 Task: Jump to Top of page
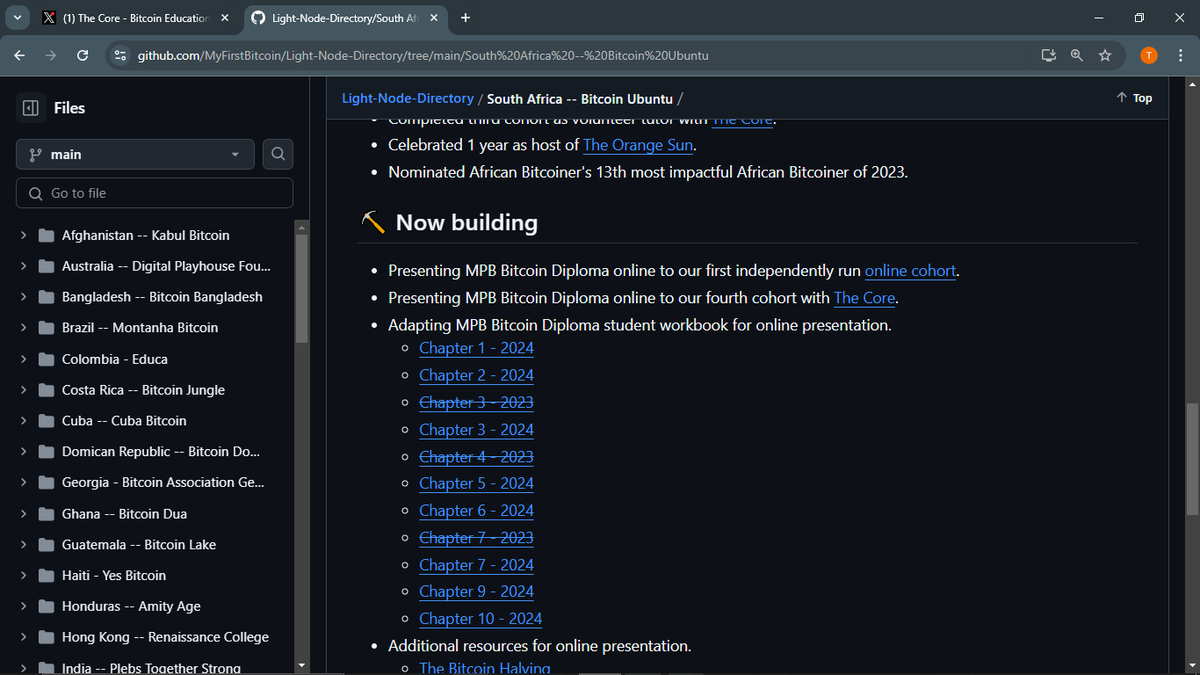(1134, 98)
